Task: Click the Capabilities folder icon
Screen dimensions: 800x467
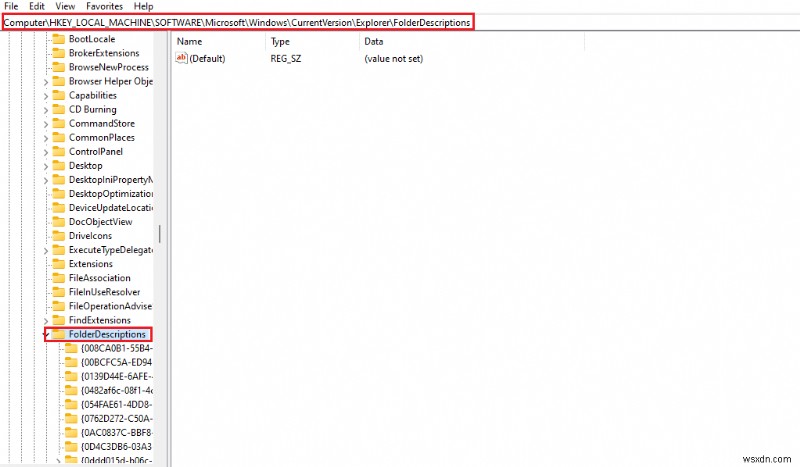Action: point(59,95)
